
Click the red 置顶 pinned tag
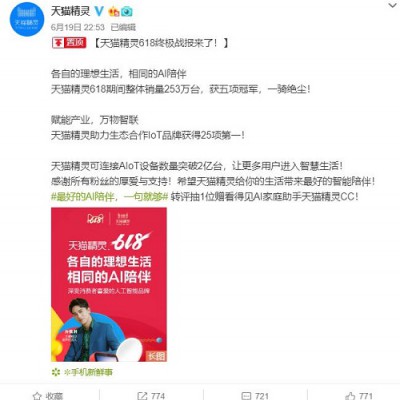click(69, 43)
